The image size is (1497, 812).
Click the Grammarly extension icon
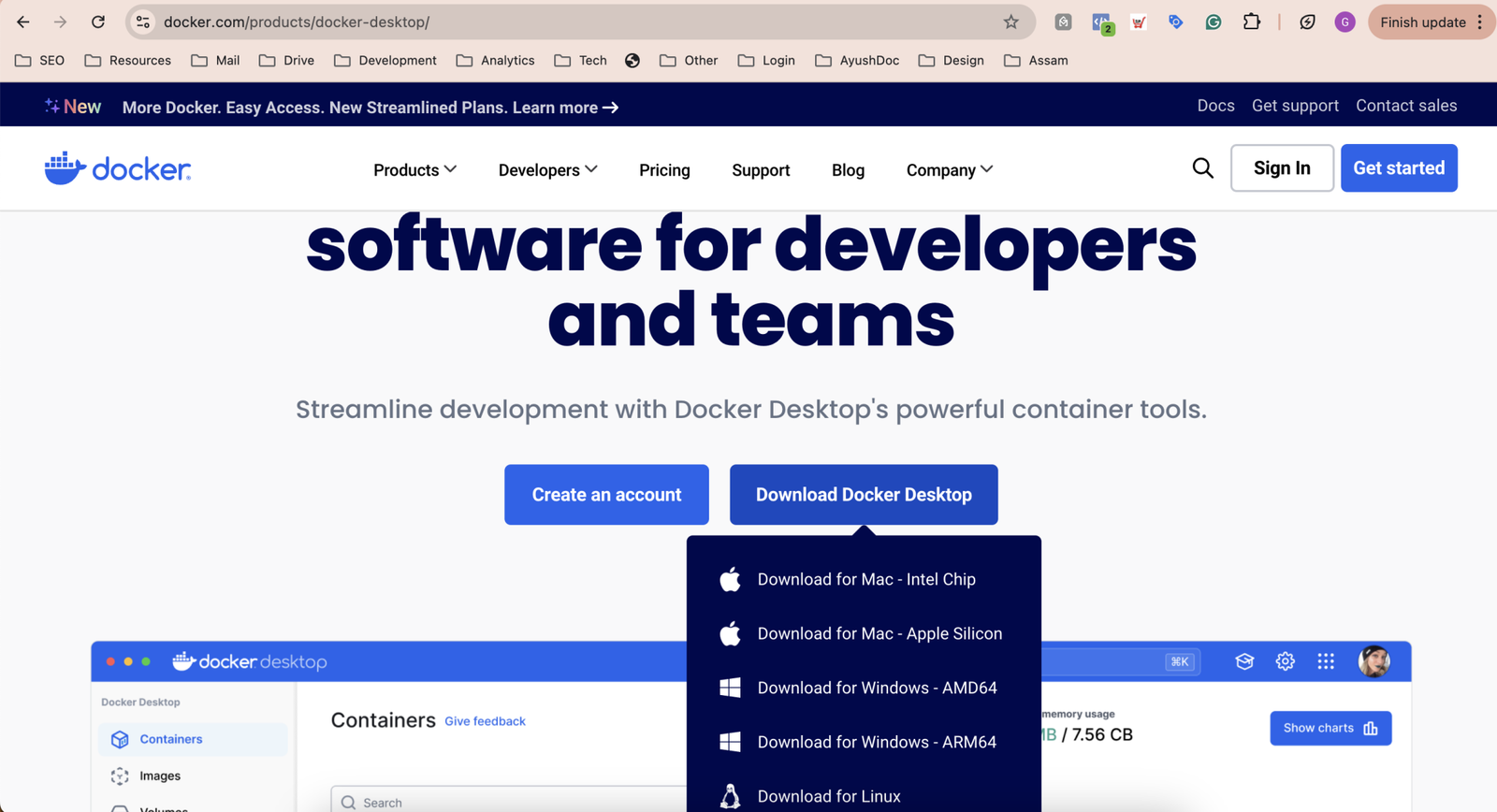click(x=1214, y=22)
